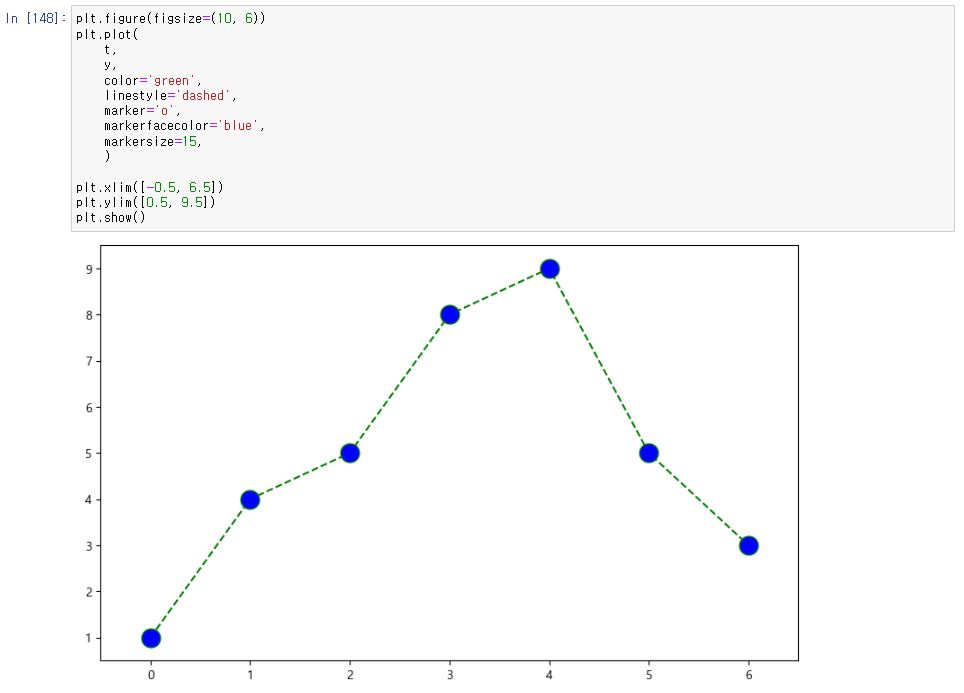Click the plt.xlim([-0.5, 6.5]) line
This screenshot has height=693, width=964.
click(149, 187)
